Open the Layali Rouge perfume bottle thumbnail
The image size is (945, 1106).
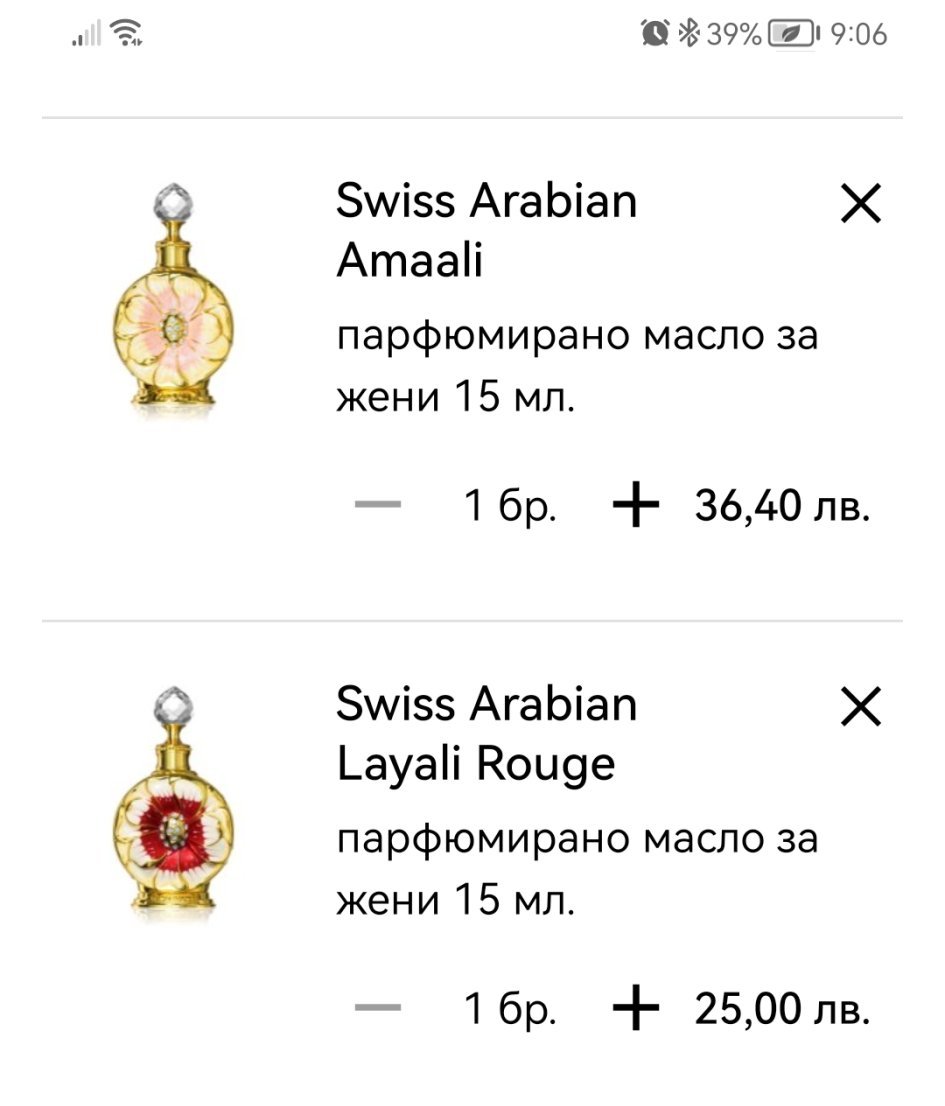pyautogui.click(x=172, y=801)
